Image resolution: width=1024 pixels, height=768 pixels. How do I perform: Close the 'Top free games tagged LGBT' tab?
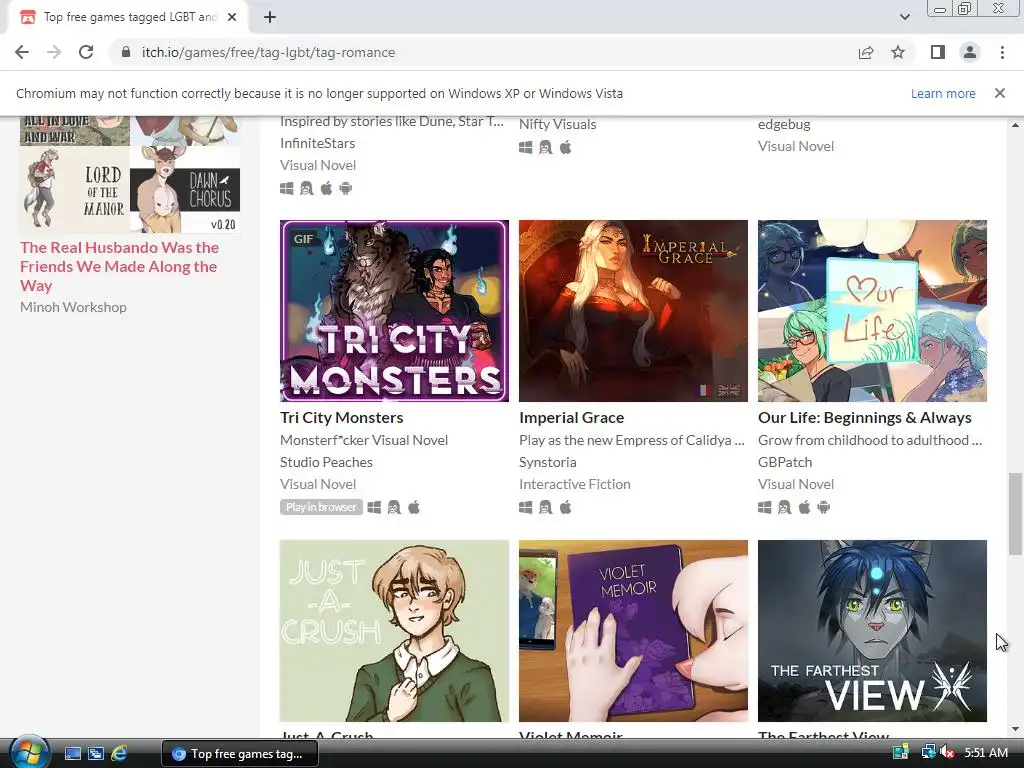click(x=232, y=17)
